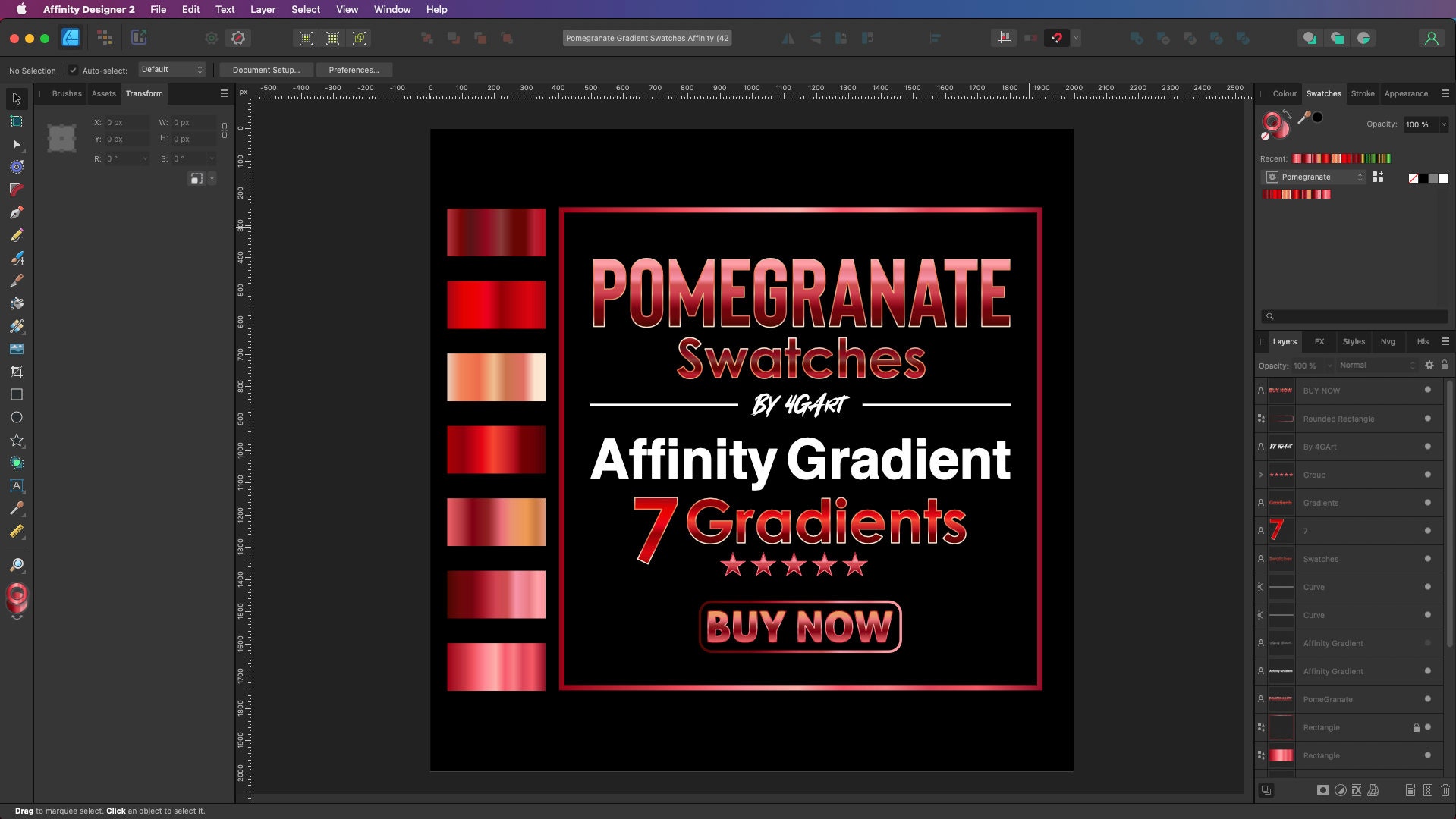Image resolution: width=1456 pixels, height=819 pixels.
Task: Switch to the Colour panel tab
Action: (x=1285, y=93)
